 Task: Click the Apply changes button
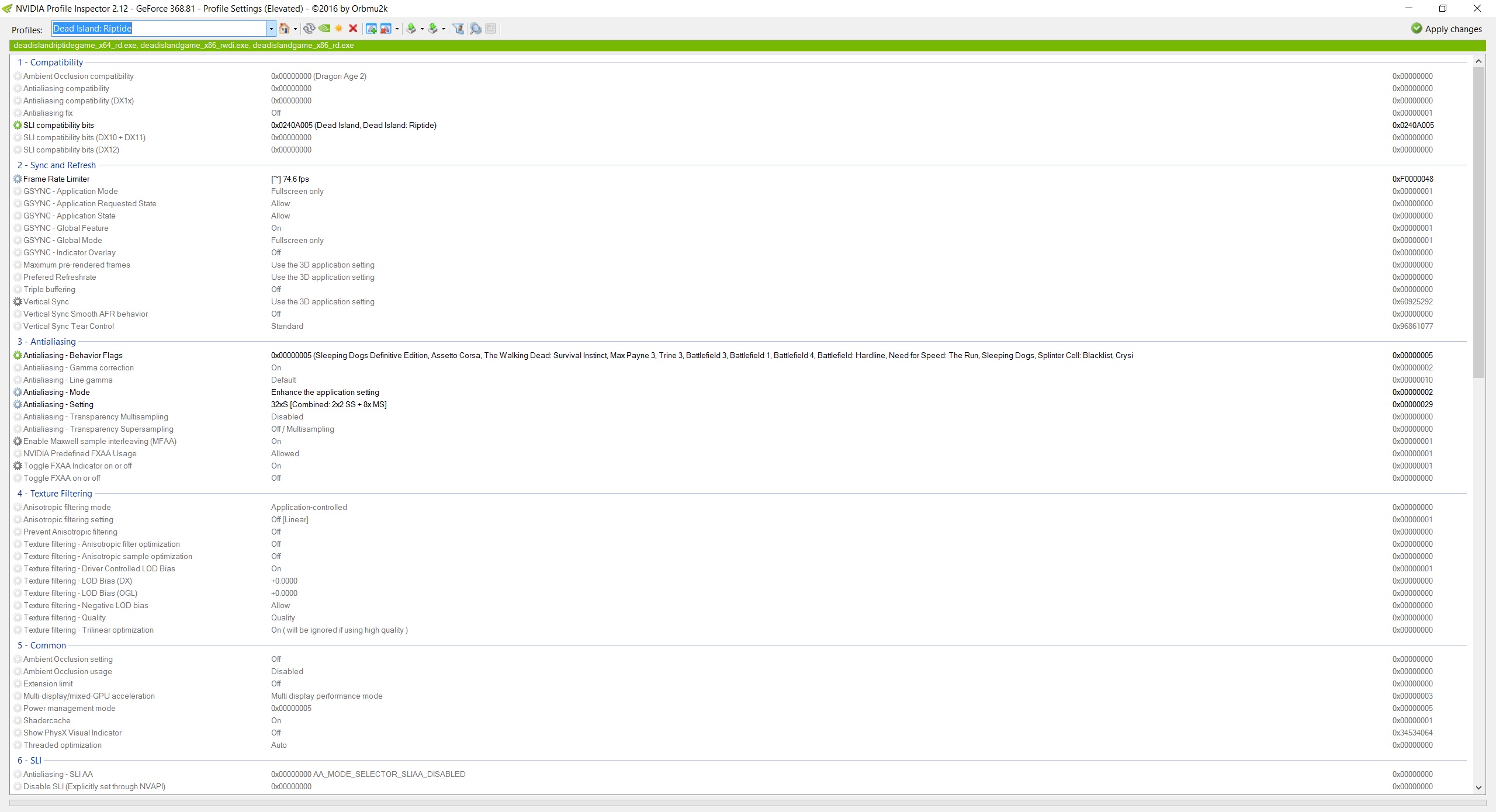click(1446, 29)
